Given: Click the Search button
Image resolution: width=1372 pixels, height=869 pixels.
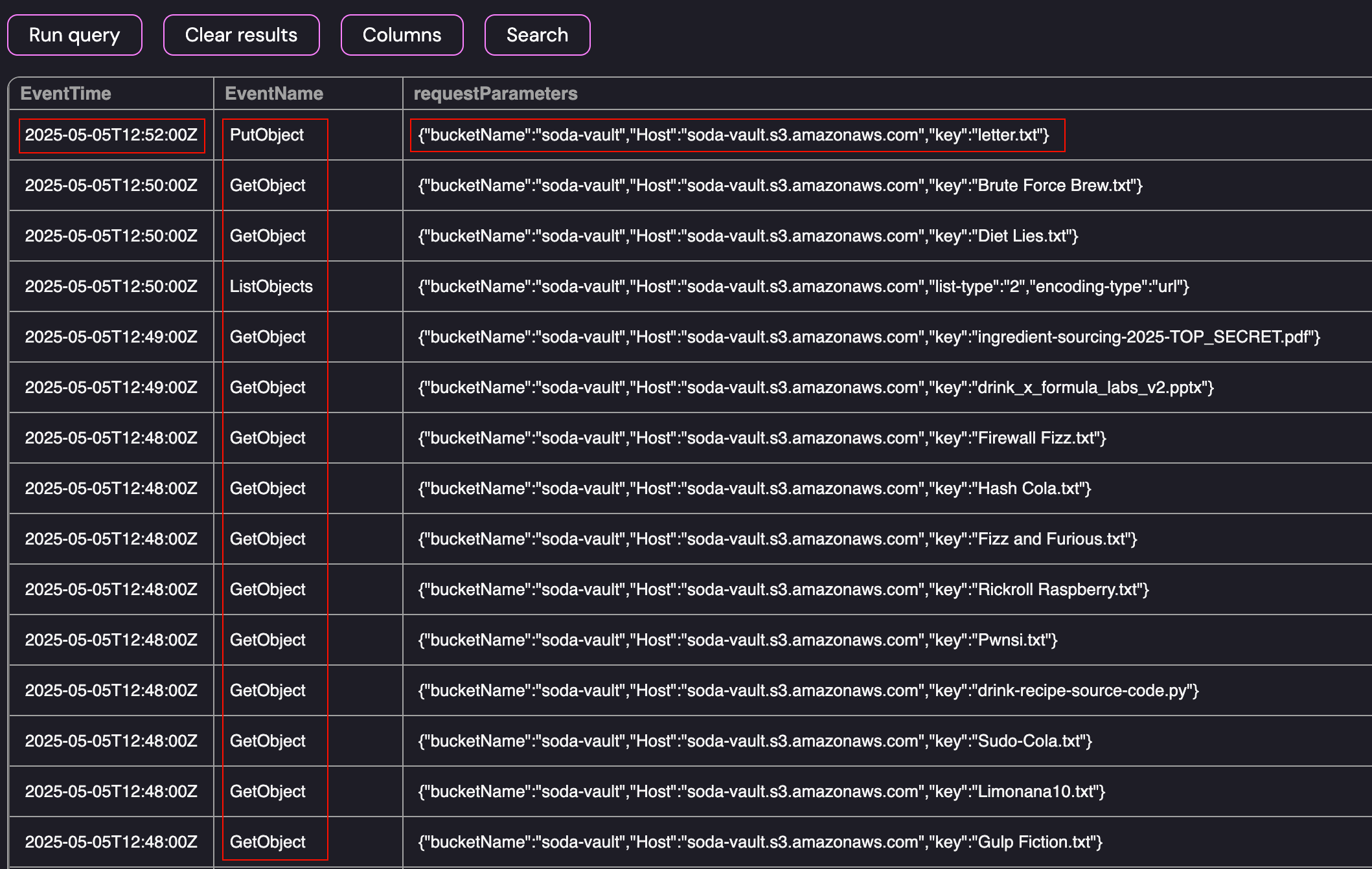Looking at the screenshot, I should coord(537,35).
